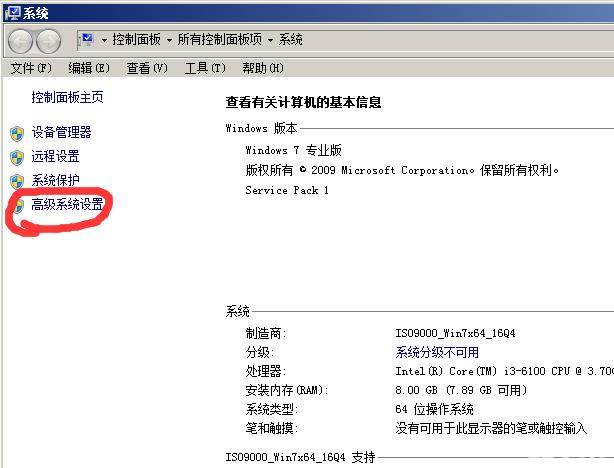Click the Forward navigation arrow button
Image resolution: width=614 pixels, height=468 pixels.
(48, 40)
